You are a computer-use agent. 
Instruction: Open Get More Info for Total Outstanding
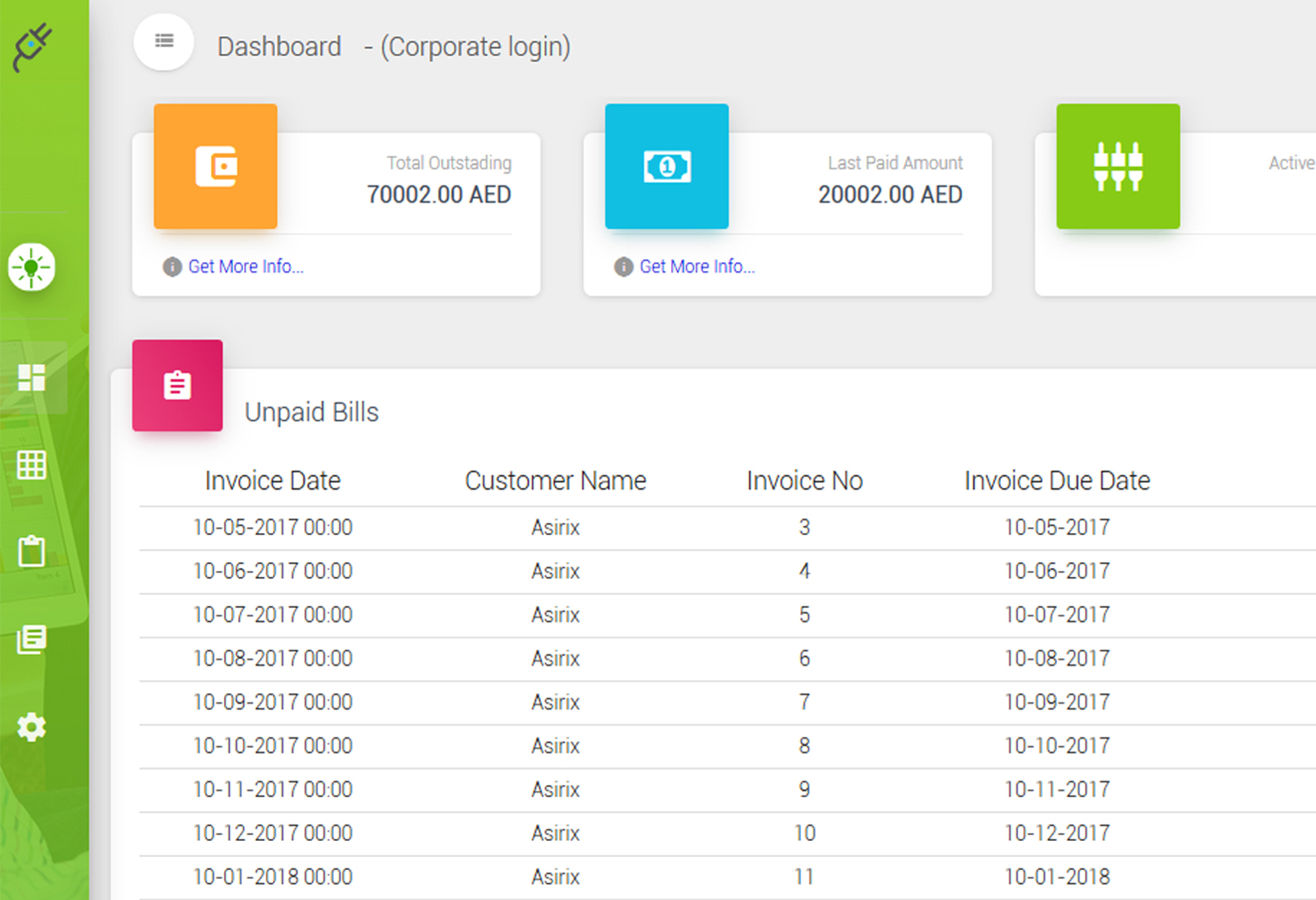point(246,266)
